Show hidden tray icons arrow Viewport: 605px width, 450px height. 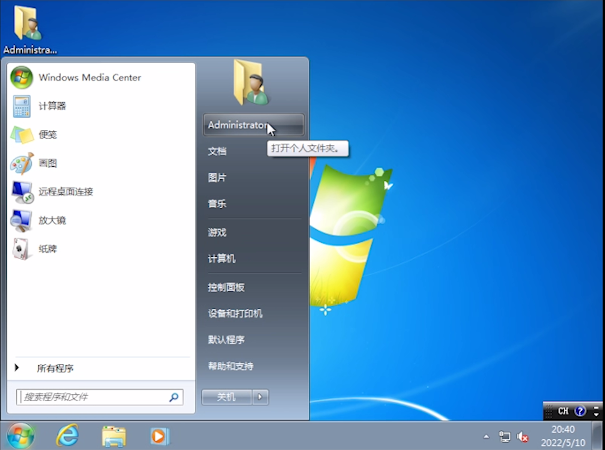point(486,437)
